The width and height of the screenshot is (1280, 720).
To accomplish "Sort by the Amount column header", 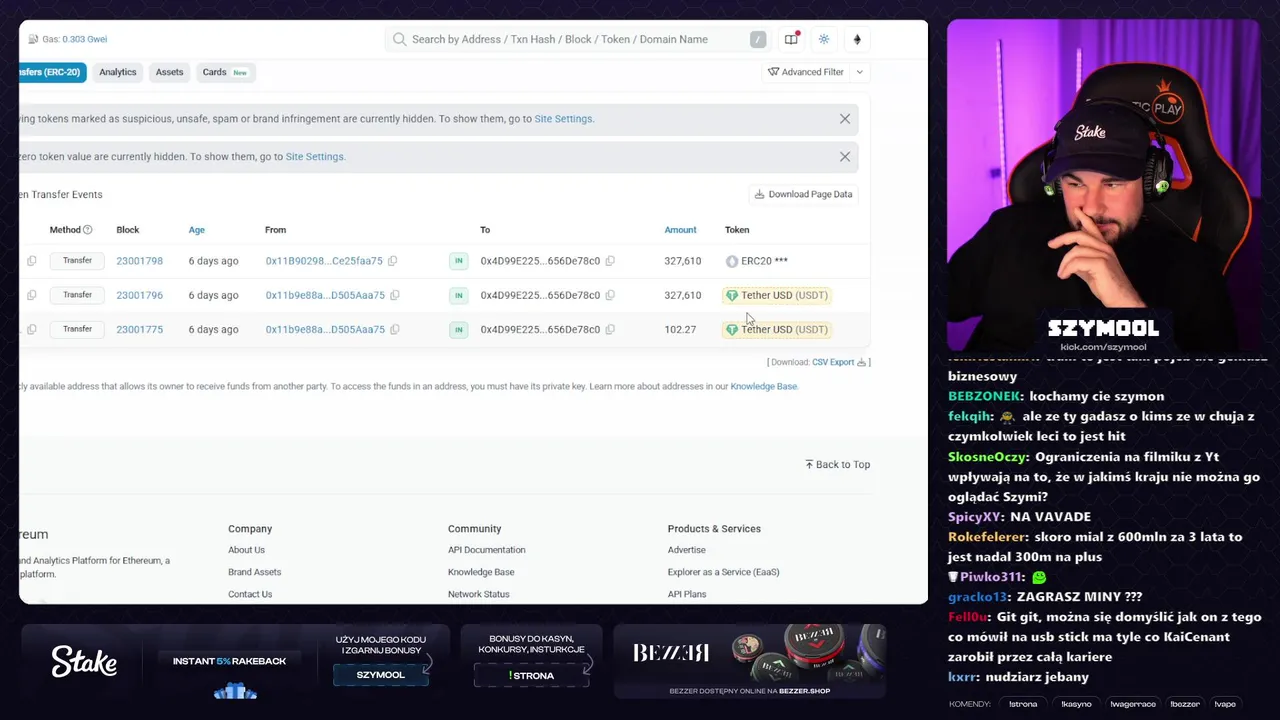I will [681, 230].
